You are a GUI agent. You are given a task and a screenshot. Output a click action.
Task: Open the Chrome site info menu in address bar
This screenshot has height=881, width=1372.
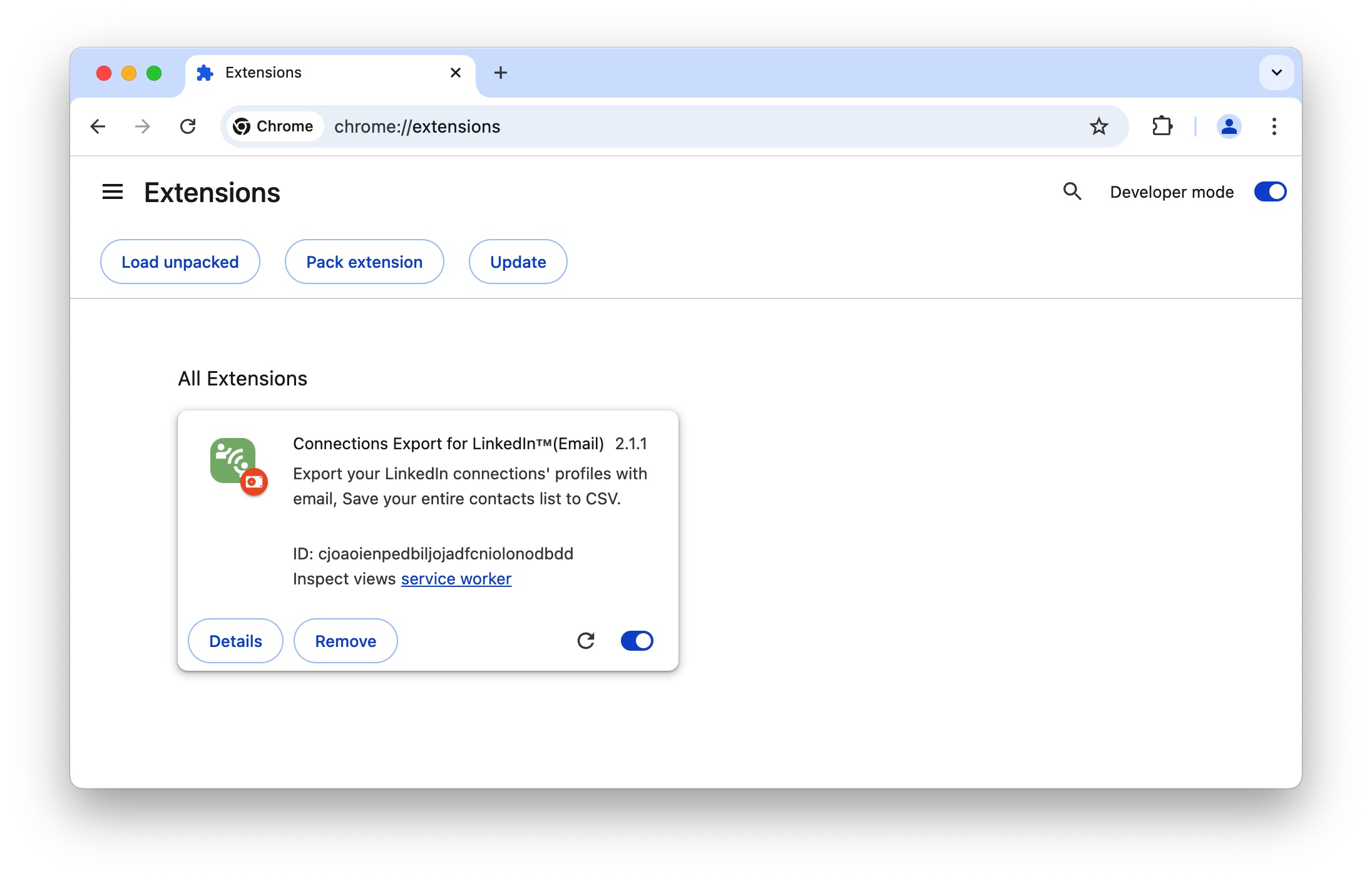274,126
